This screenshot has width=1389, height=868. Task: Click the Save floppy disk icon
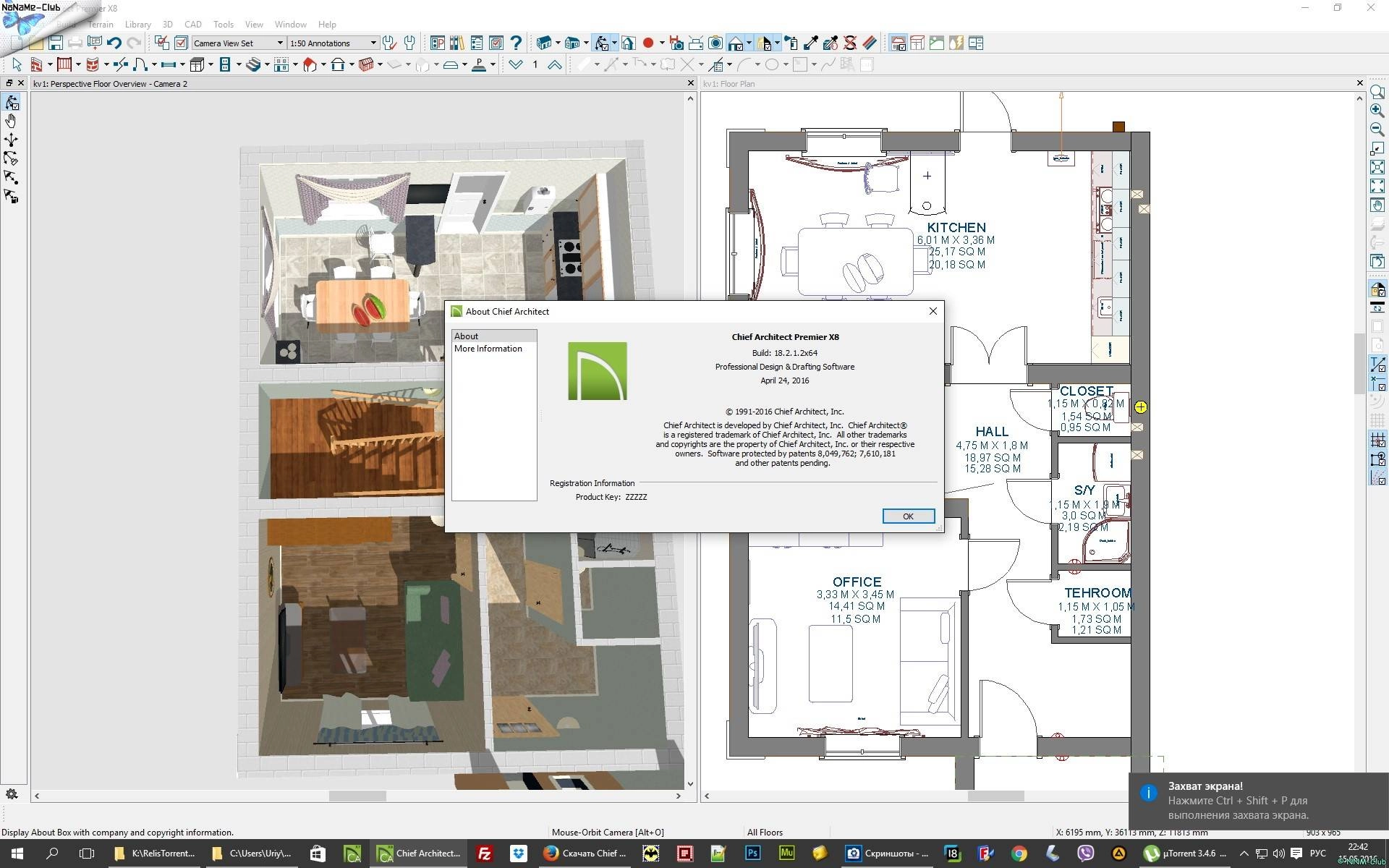pos(56,43)
